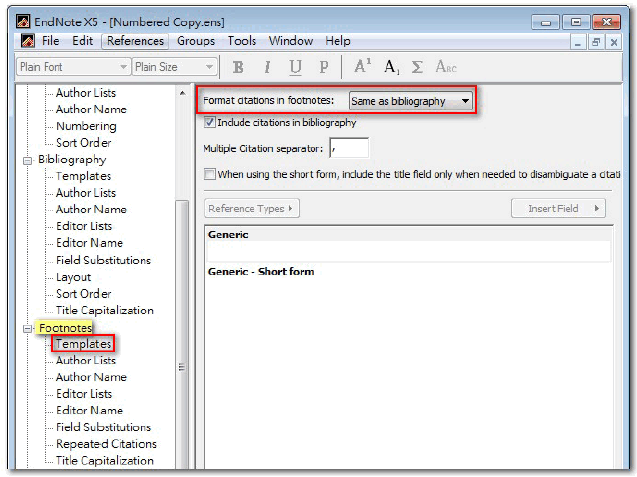637x477 pixels.
Task: Select Author Lists under Footnotes
Action: pos(86,360)
